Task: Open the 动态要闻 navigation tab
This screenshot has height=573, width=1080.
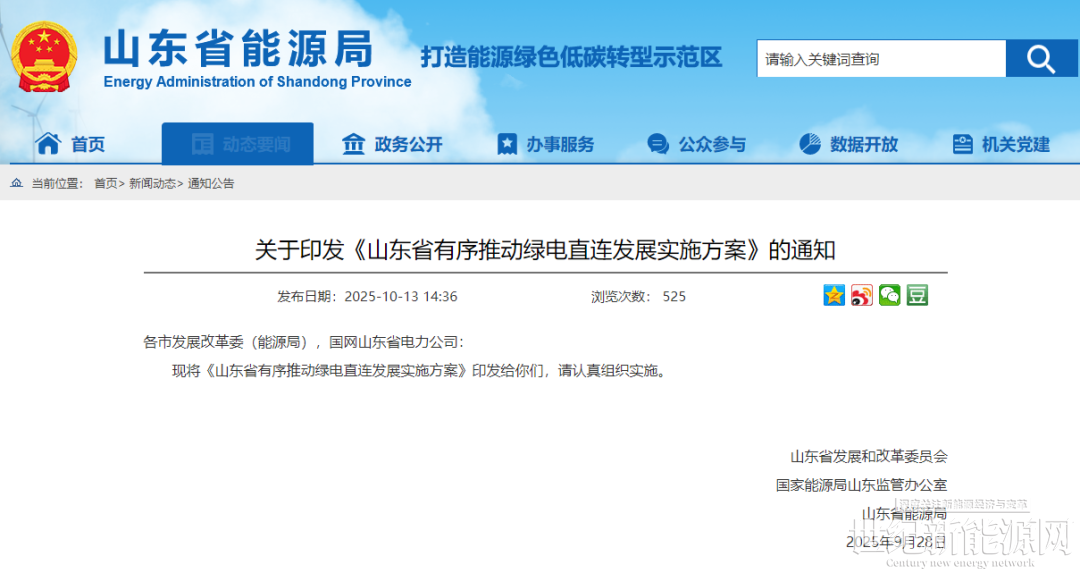Action: 238,144
